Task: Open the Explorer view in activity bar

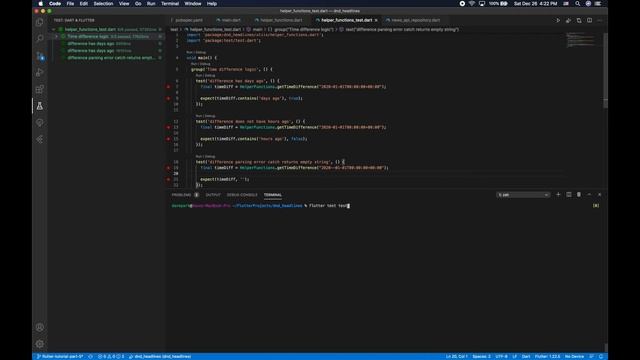Action: (x=40, y=22)
